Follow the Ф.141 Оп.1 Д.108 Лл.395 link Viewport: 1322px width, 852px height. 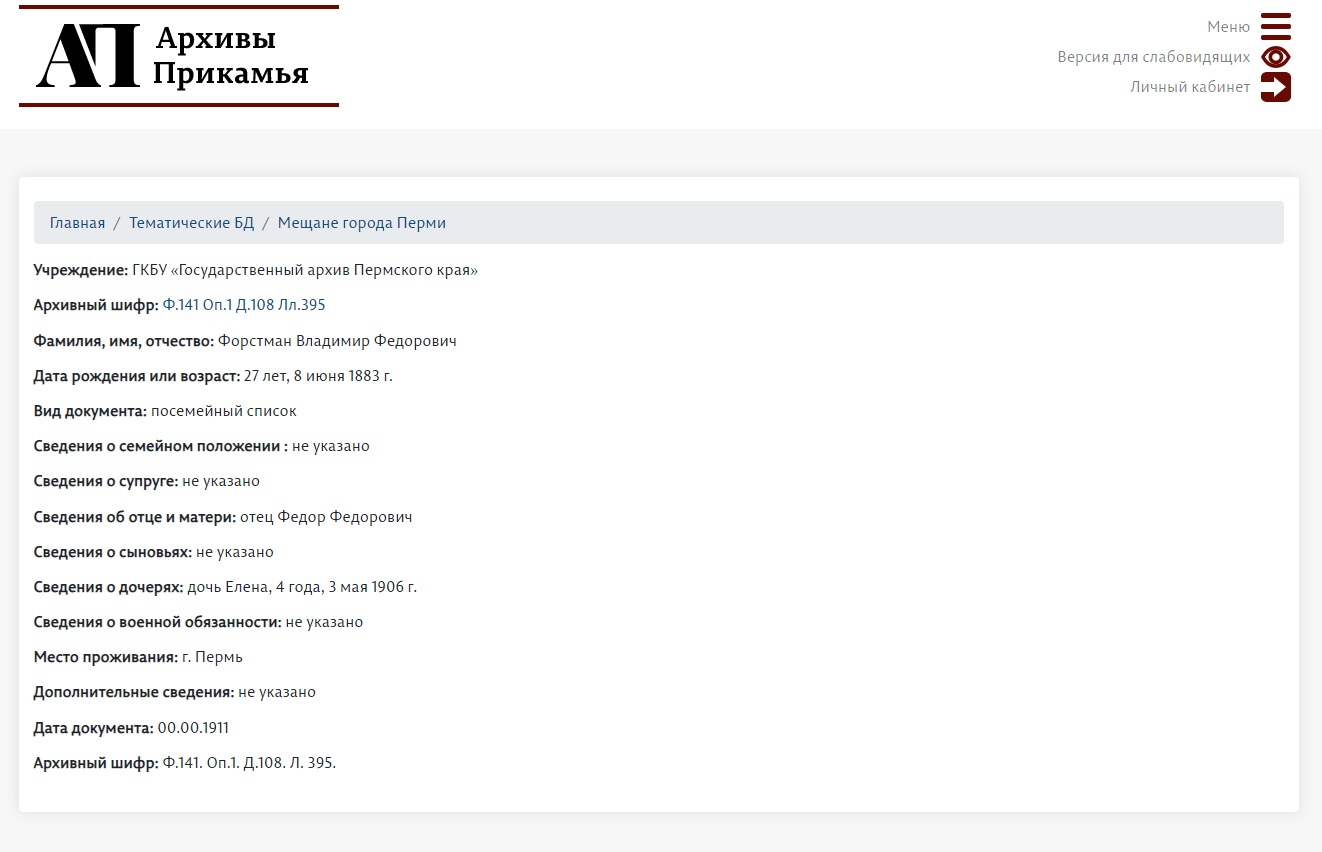(244, 305)
